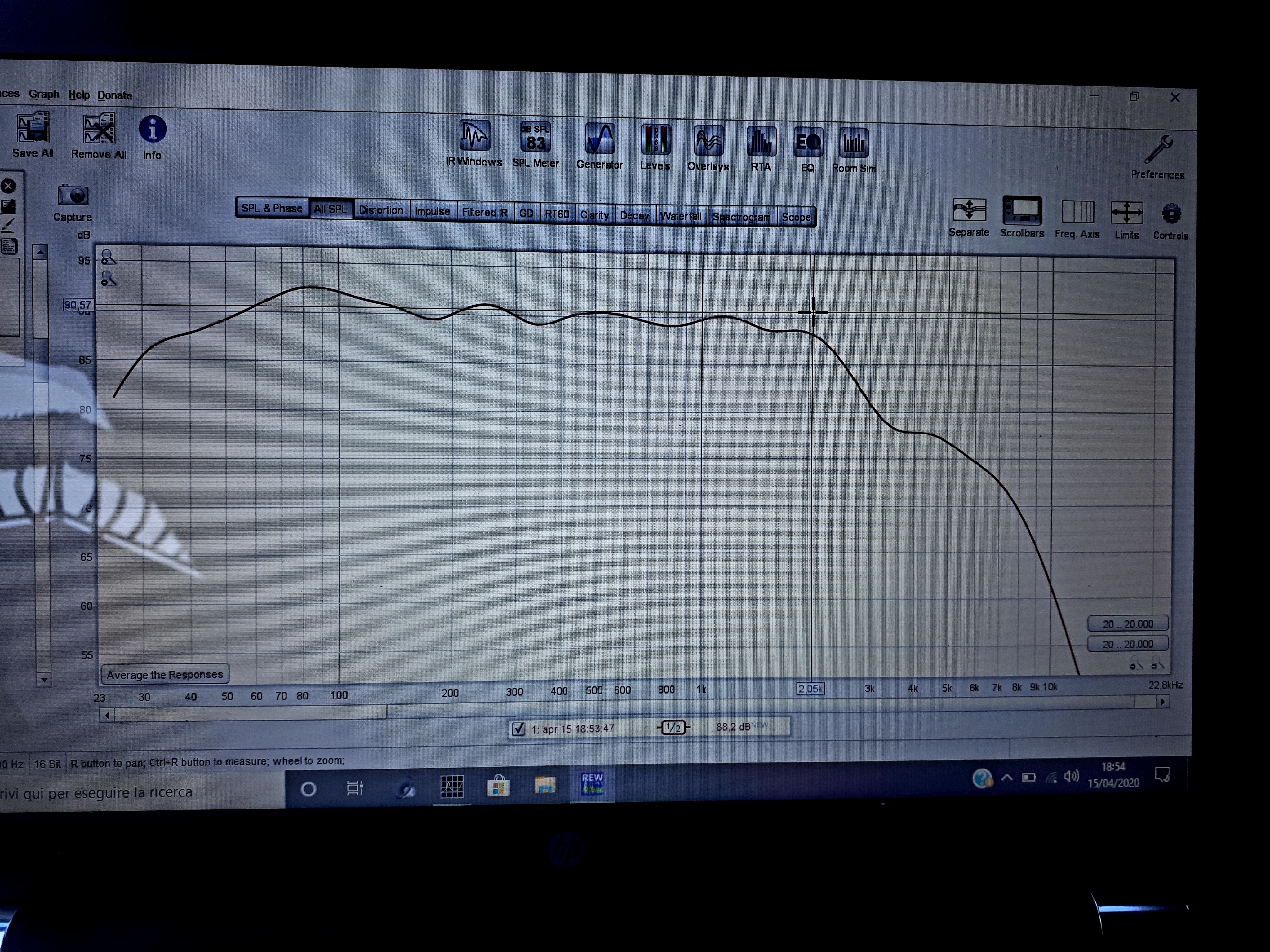Open the Room Sim tool
Image resolution: width=1270 pixels, height=952 pixels.
pyautogui.click(x=854, y=143)
